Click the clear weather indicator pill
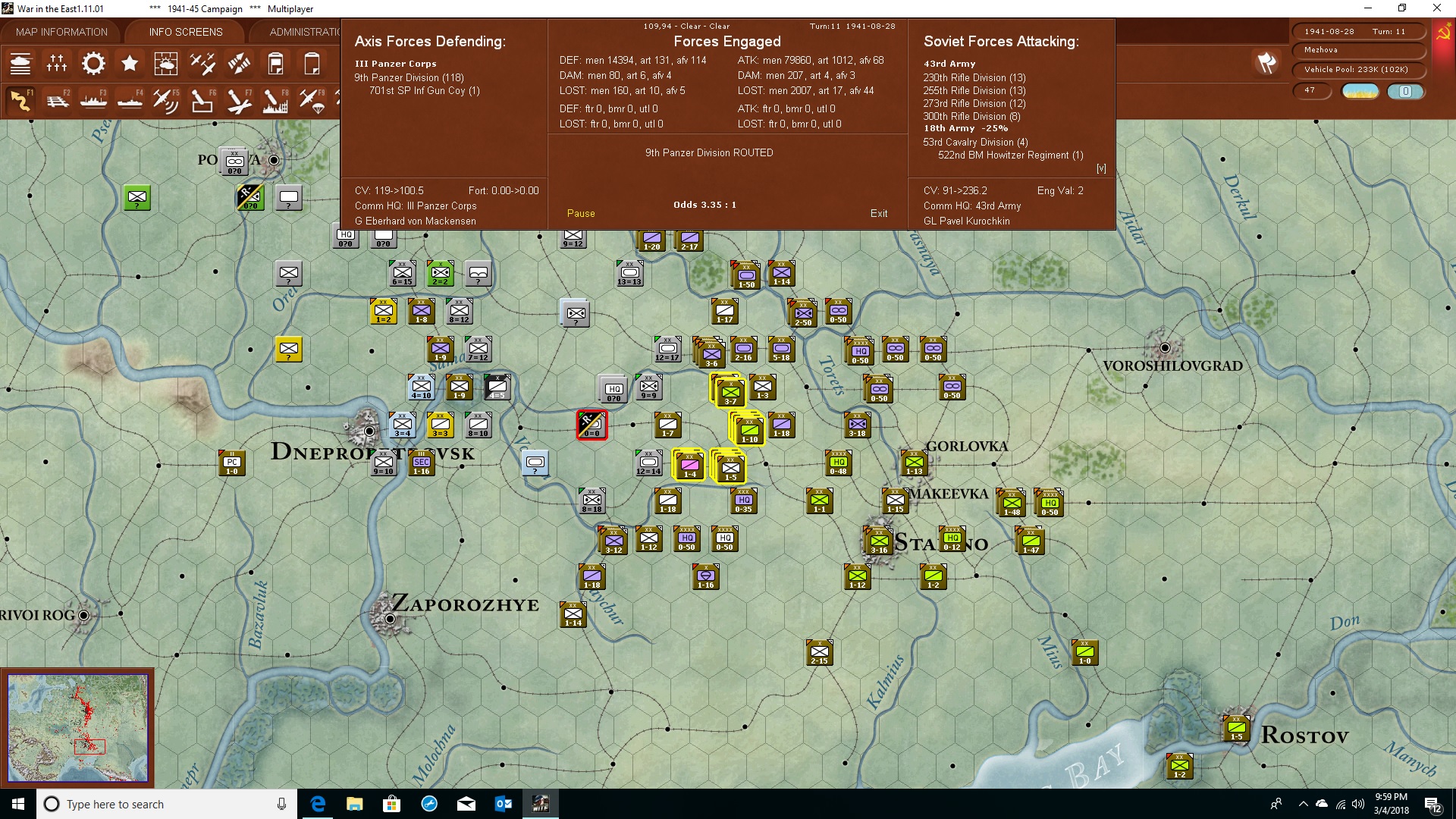This screenshot has width=1456, height=819. click(1360, 91)
